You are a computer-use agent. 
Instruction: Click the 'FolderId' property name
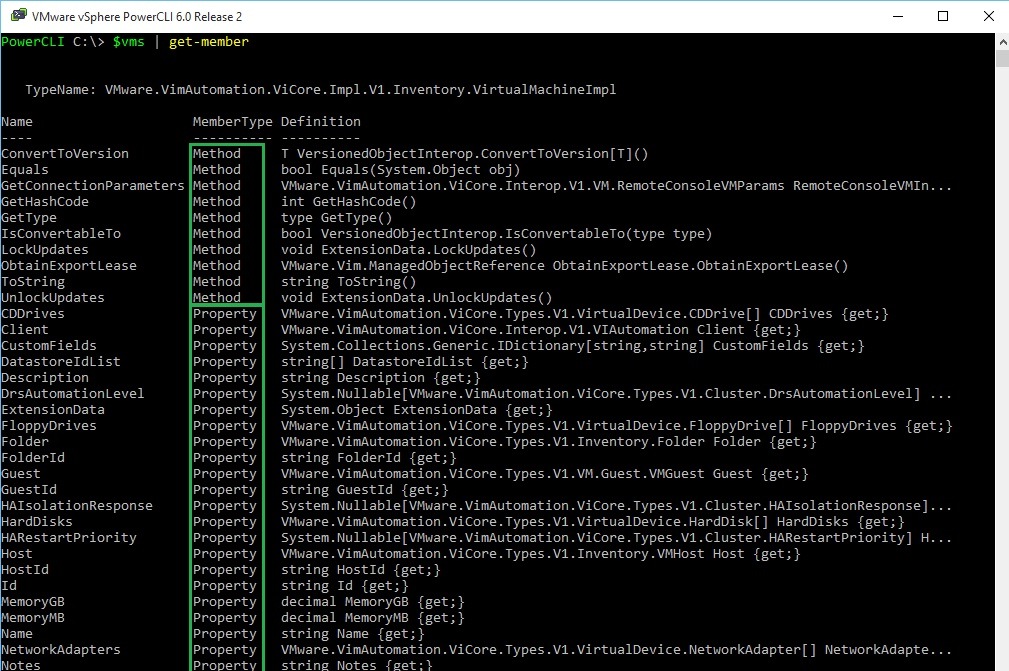[x=33, y=457]
